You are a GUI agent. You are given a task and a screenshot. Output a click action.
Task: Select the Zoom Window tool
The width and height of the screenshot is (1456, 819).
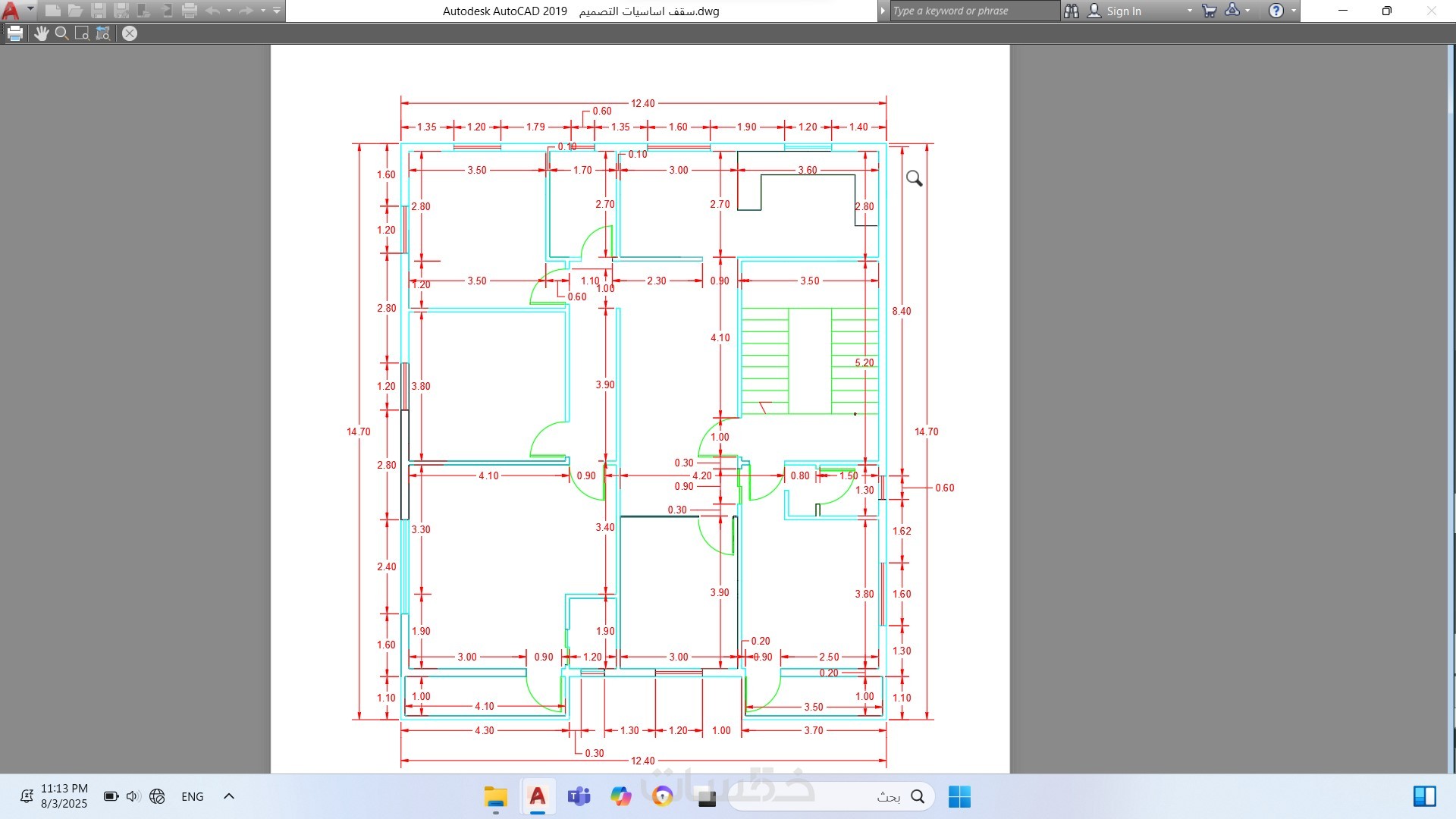tap(82, 33)
